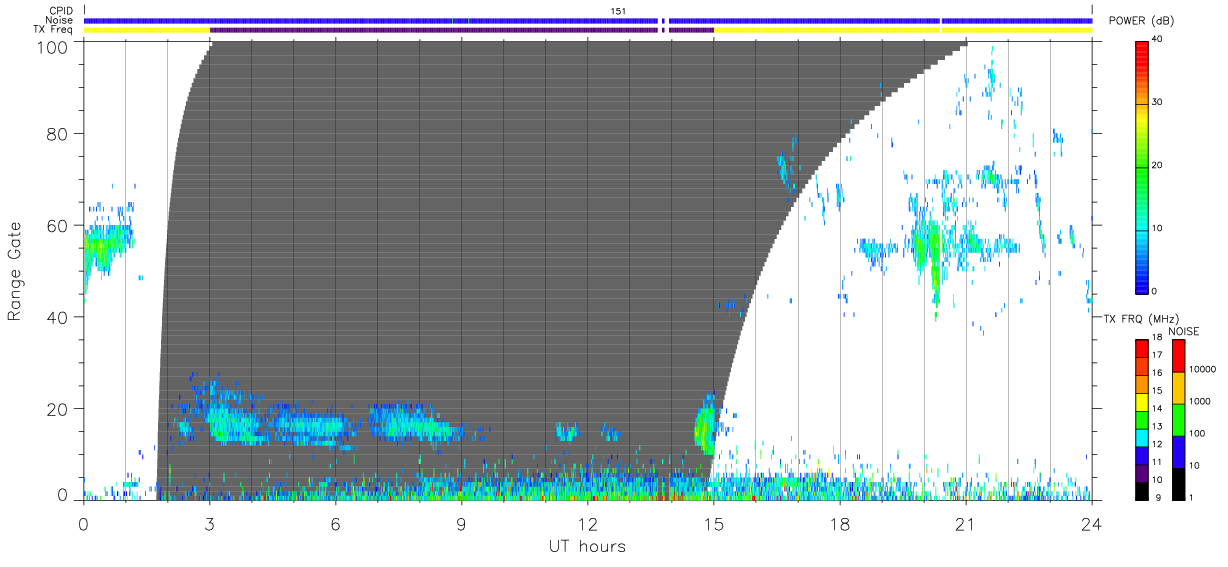Click Range Gate tick label "60"
The image size is (1228, 567).
point(59,225)
